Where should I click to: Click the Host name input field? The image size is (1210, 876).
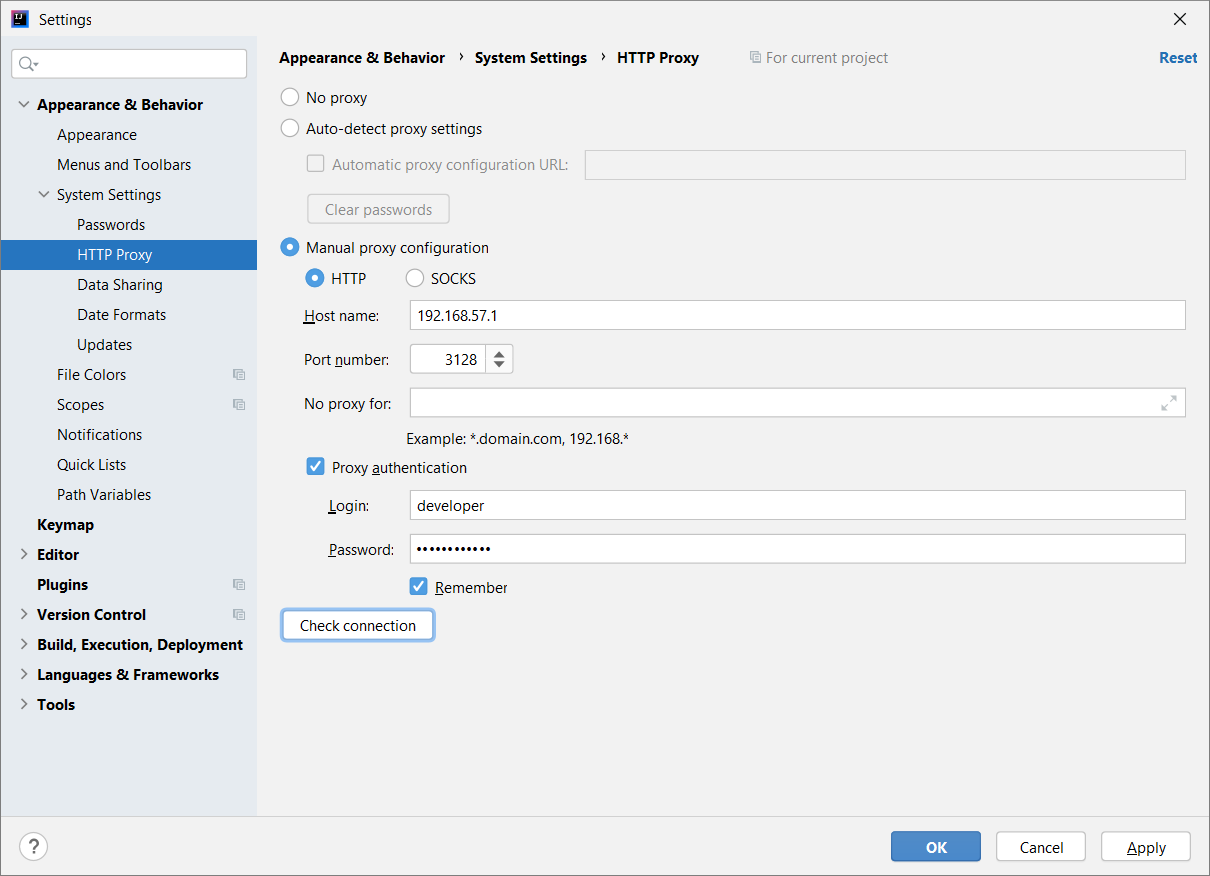pos(797,315)
